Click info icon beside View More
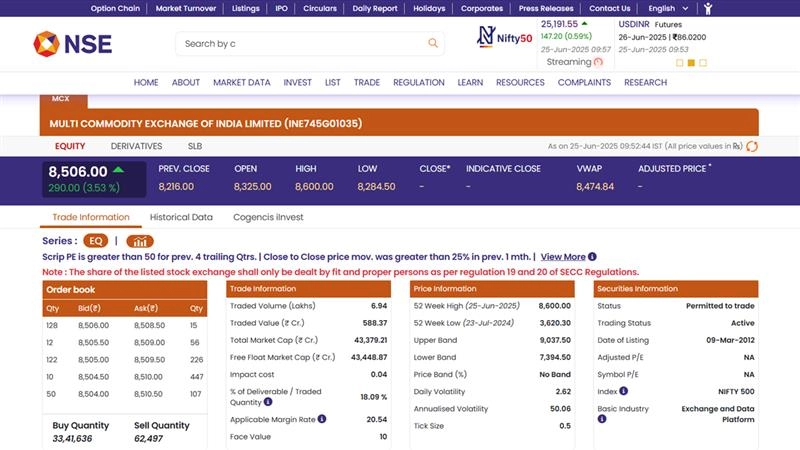The width and height of the screenshot is (800, 450). click(x=593, y=257)
